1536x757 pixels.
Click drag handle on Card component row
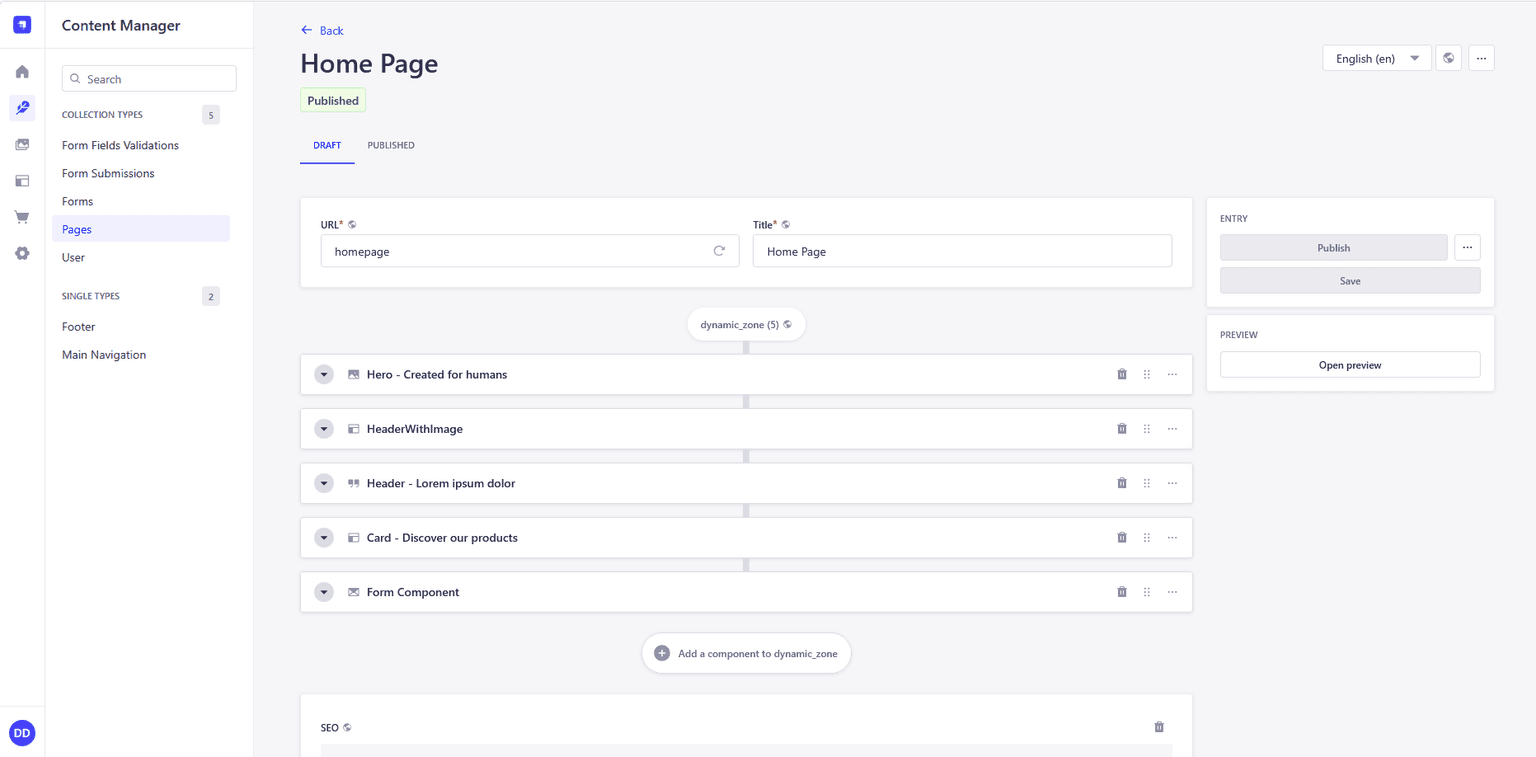point(1147,537)
